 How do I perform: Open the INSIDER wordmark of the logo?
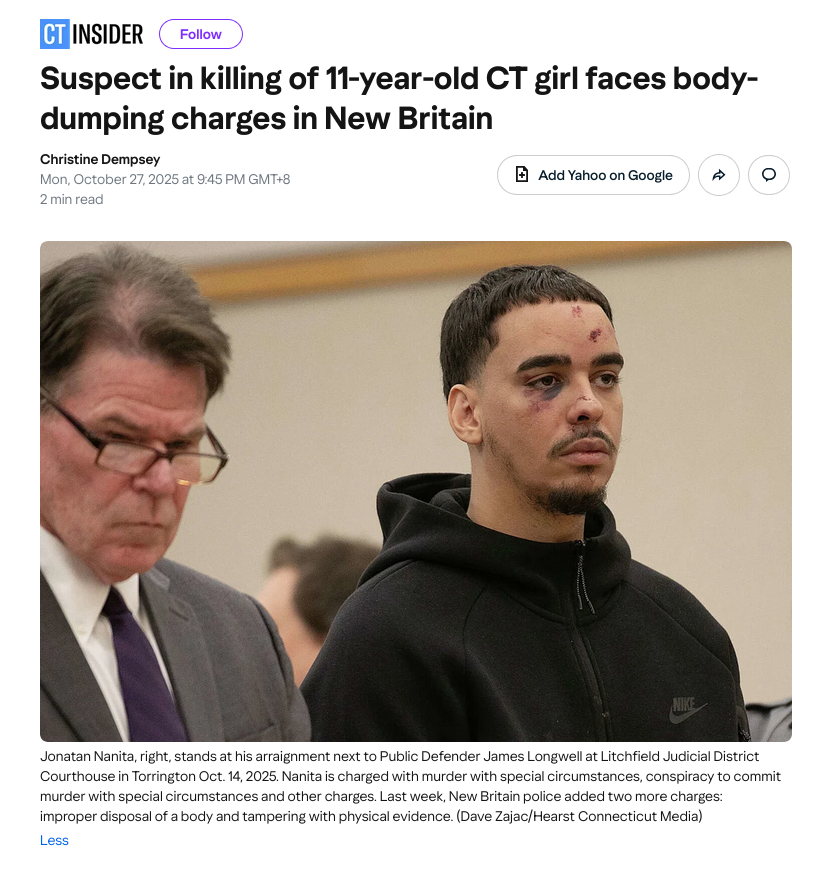coord(108,34)
